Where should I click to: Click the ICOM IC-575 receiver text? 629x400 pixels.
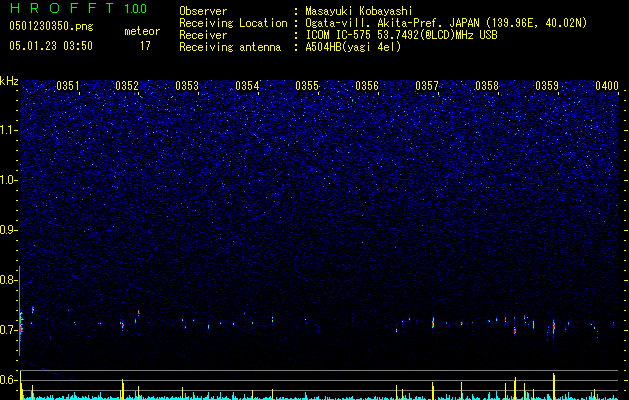[401, 35]
